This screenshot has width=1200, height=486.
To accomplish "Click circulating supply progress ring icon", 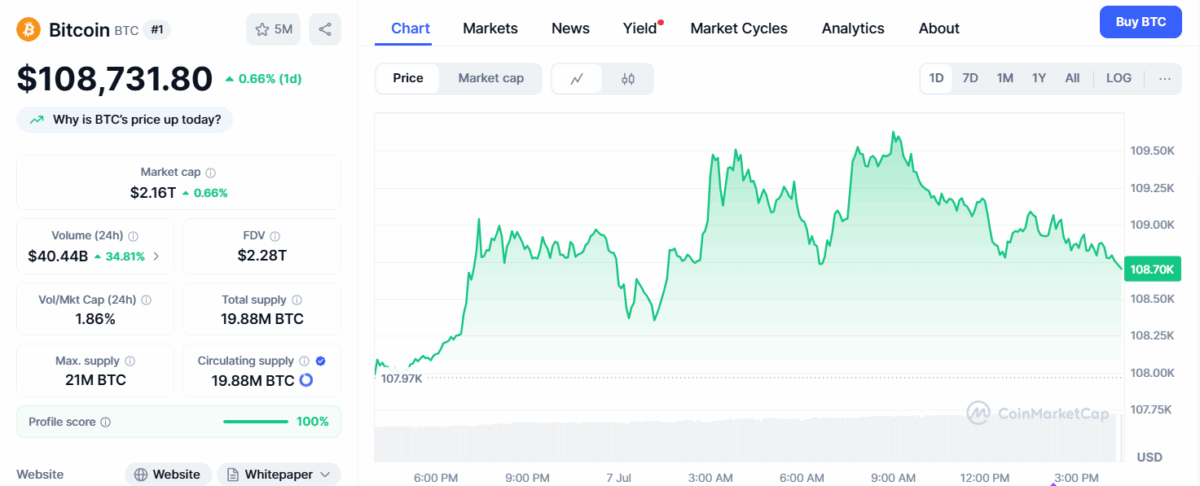I will coord(306,380).
